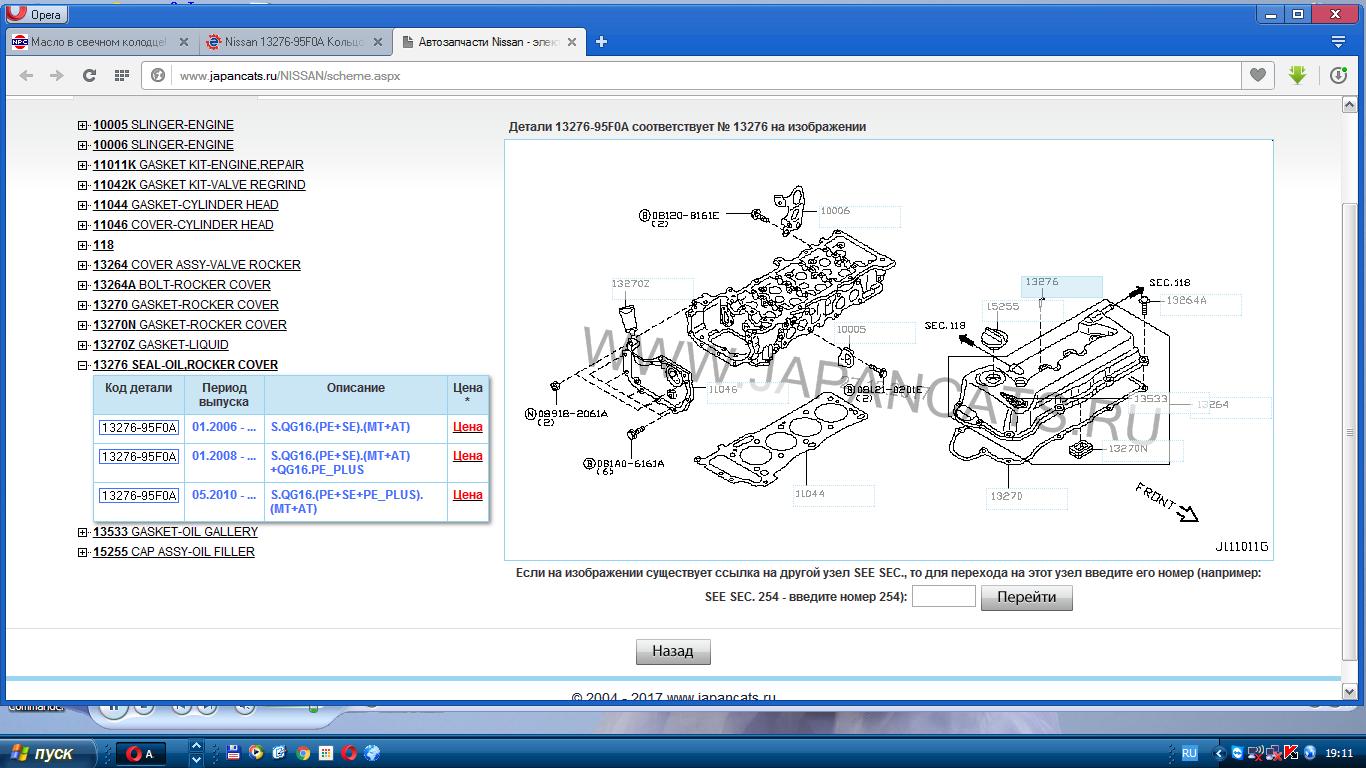Launch red Opera quick launch icon
This screenshot has width=1366, height=768.
tap(349, 753)
